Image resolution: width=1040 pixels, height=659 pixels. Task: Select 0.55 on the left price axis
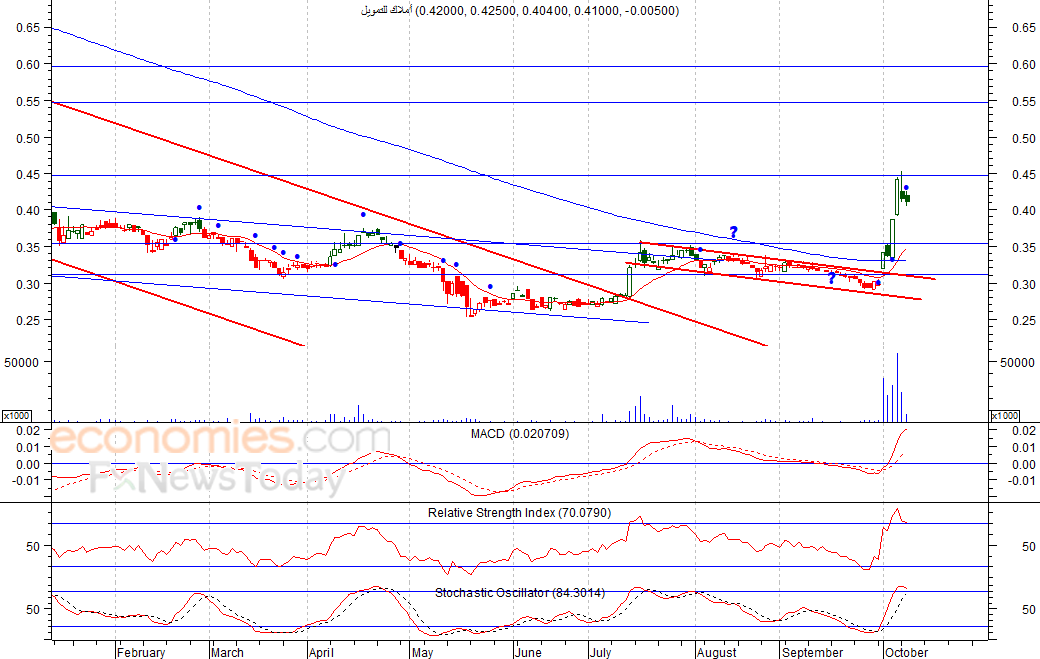tap(29, 101)
